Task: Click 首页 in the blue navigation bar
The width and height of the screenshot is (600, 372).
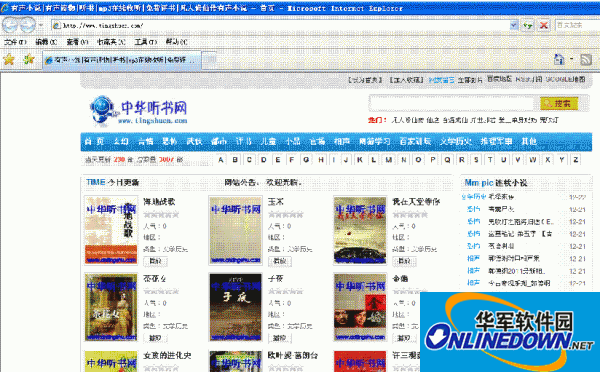Action: pyautogui.click(x=94, y=141)
